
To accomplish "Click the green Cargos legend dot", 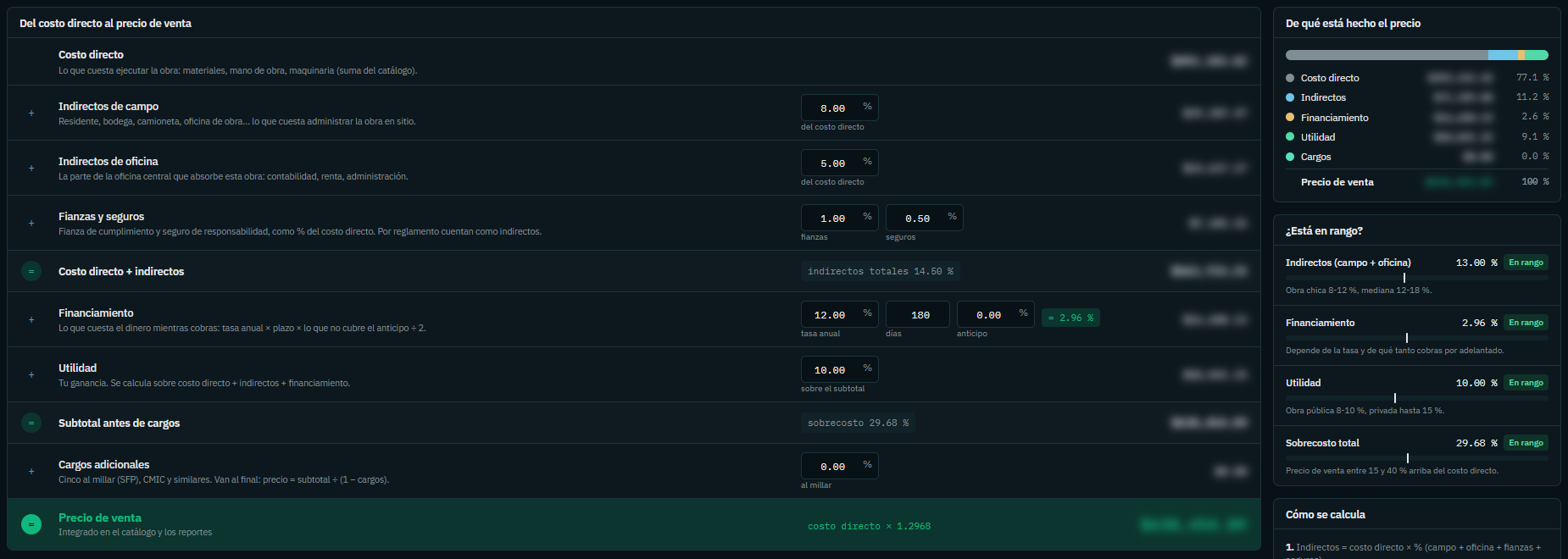I will (1290, 157).
